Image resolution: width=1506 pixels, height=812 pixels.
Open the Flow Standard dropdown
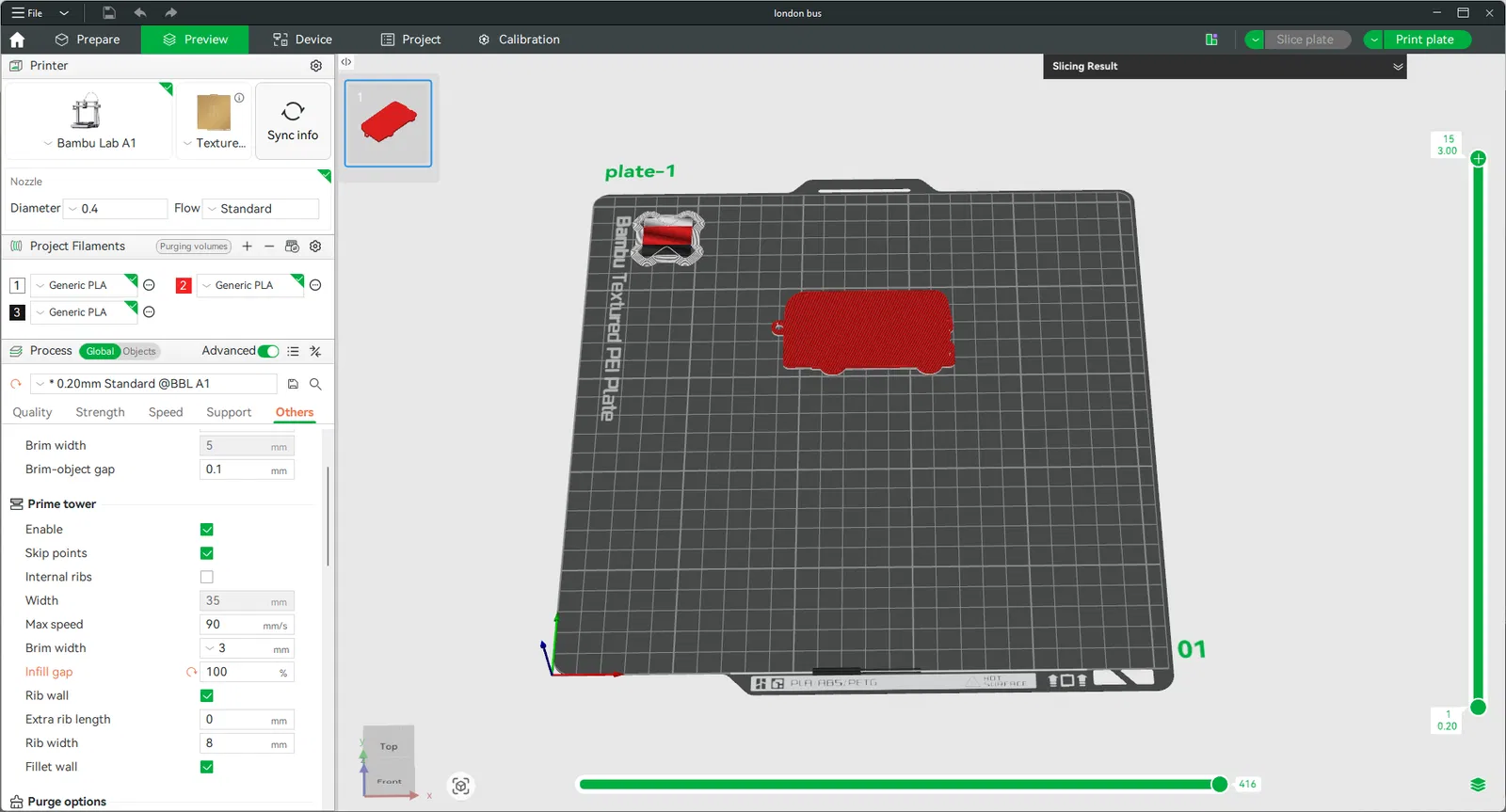pos(262,209)
